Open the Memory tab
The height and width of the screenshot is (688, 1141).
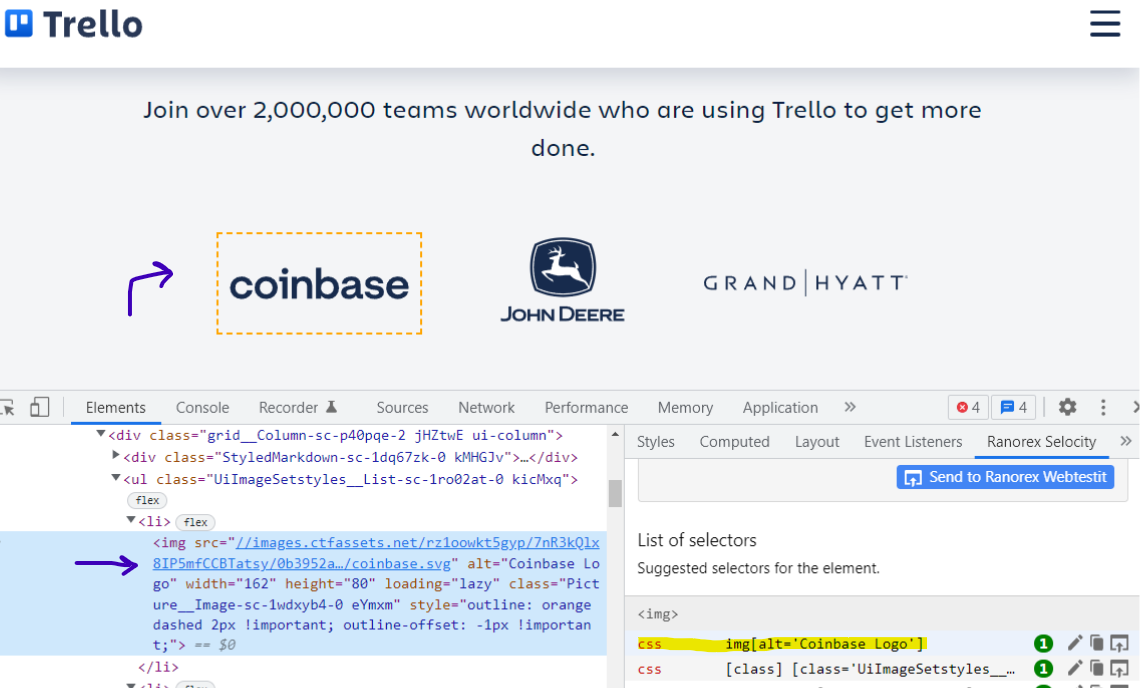(685, 408)
